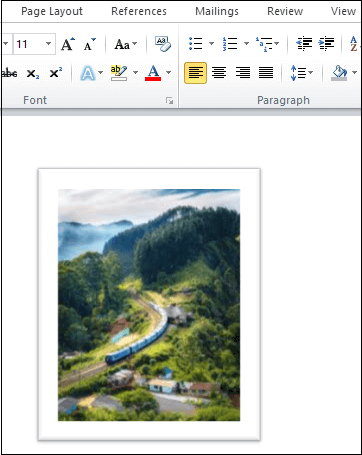
Task: Click the Grow Font icon
Action: pos(68,44)
